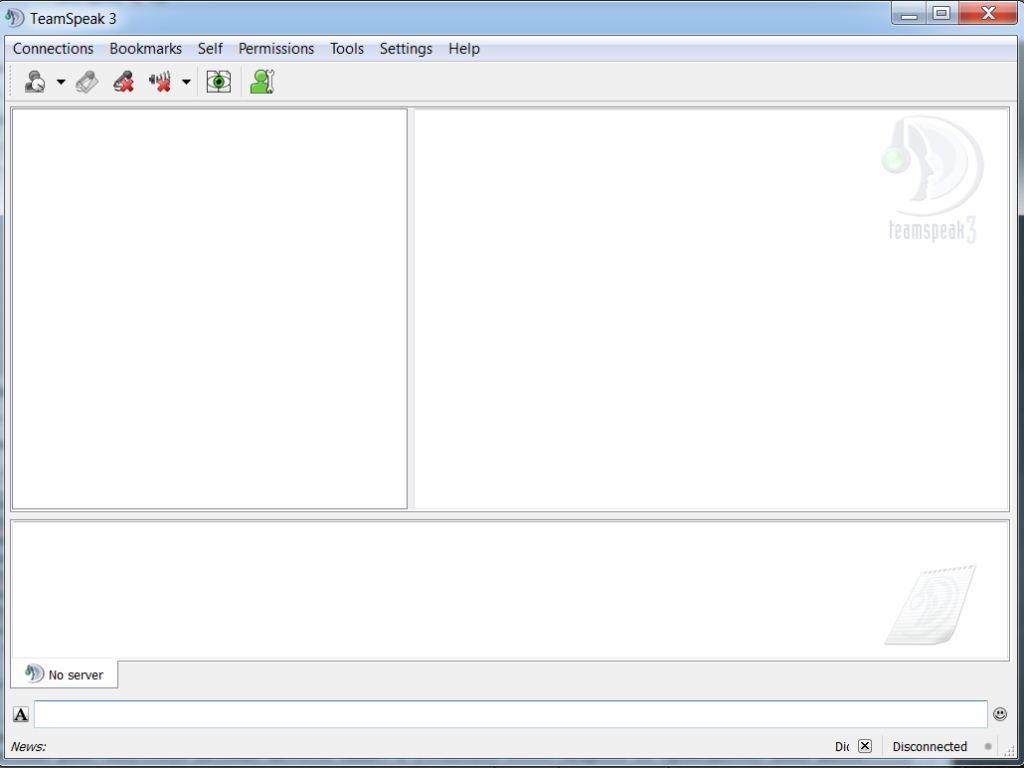Image resolution: width=1024 pixels, height=768 pixels.
Task: Open the contacts manager green person icon
Action: pyautogui.click(x=262, y=82)
